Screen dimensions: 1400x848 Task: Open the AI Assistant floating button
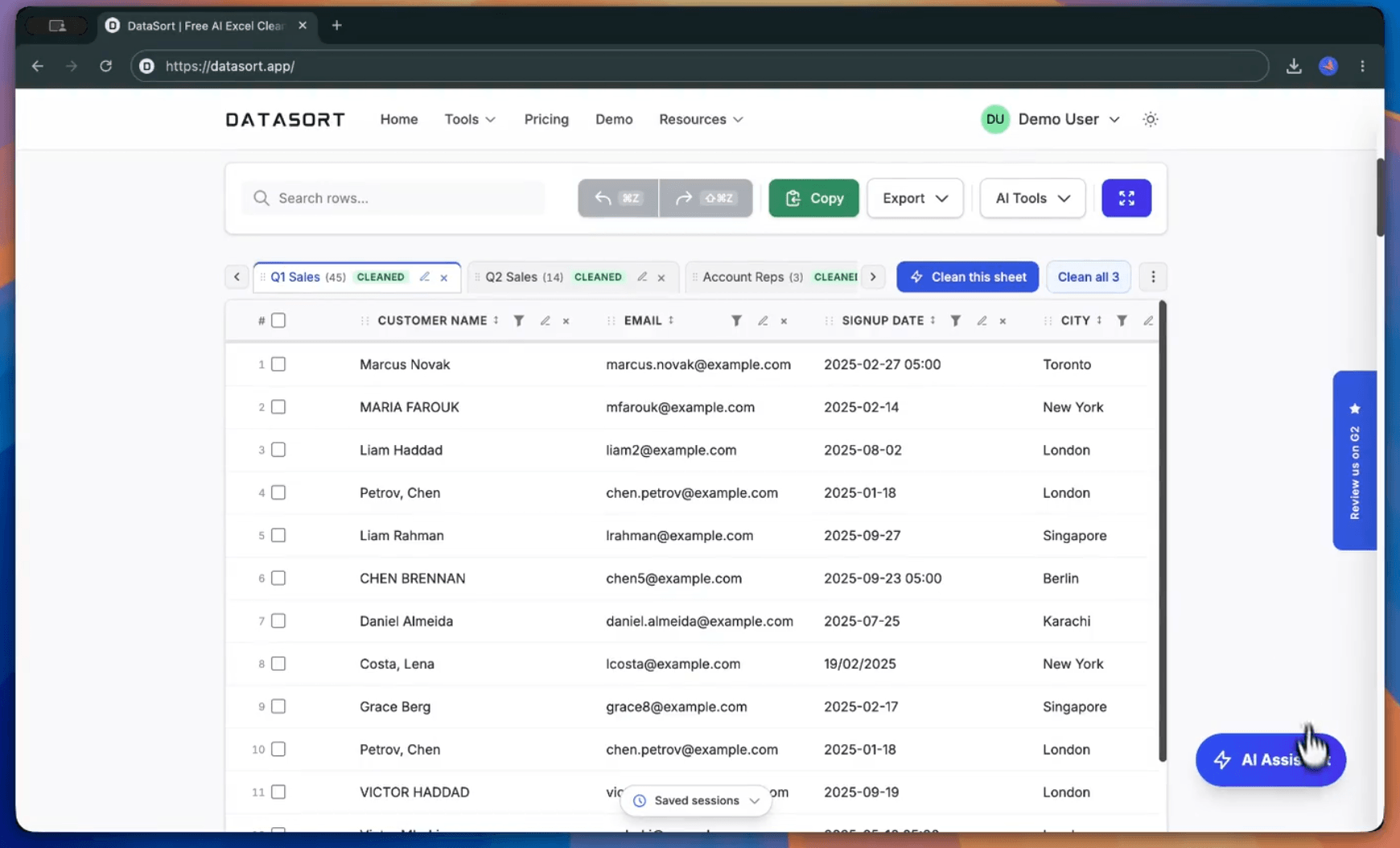click(1270, 759)
